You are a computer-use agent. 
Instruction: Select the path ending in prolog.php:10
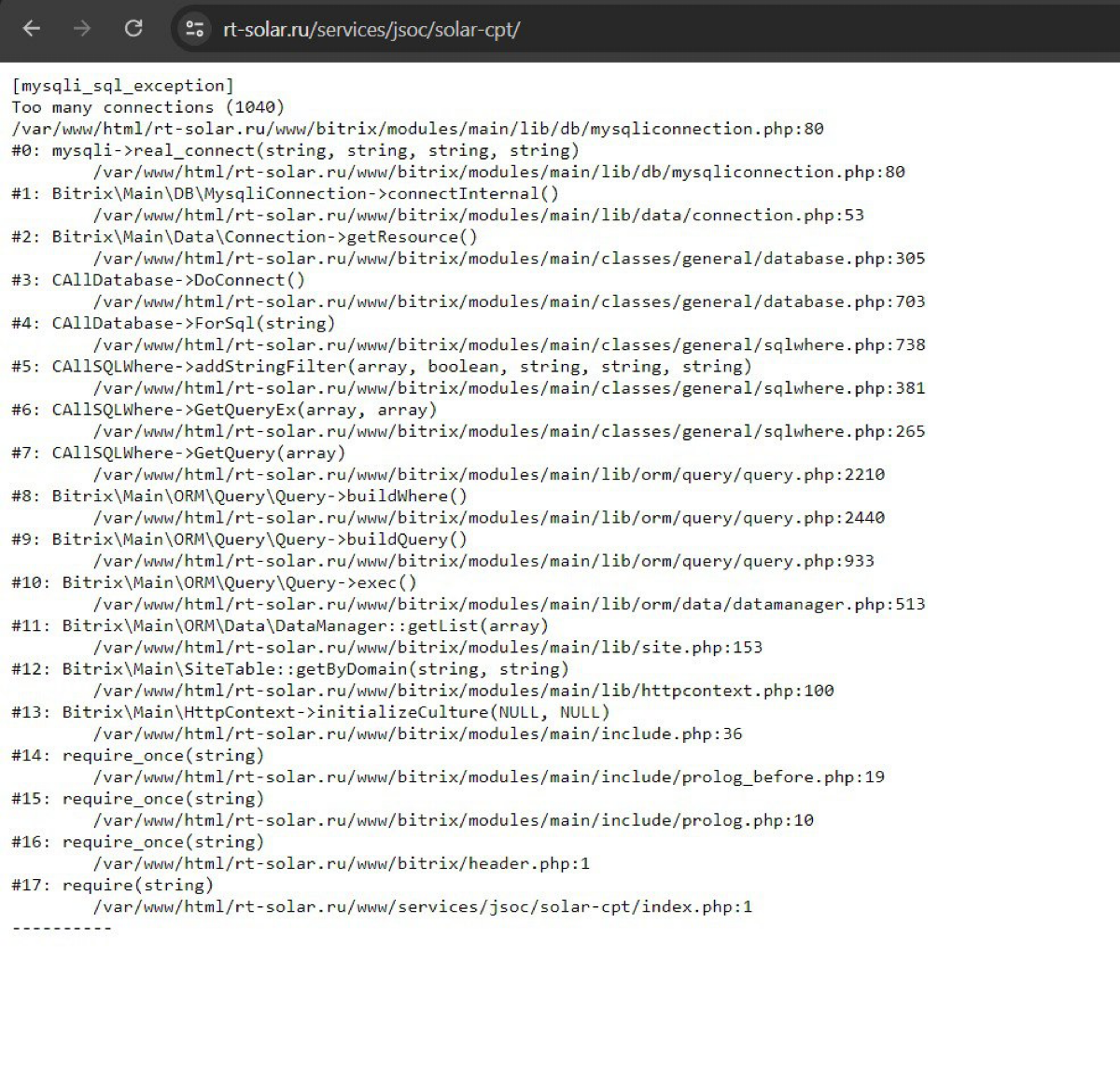(454, 820)
